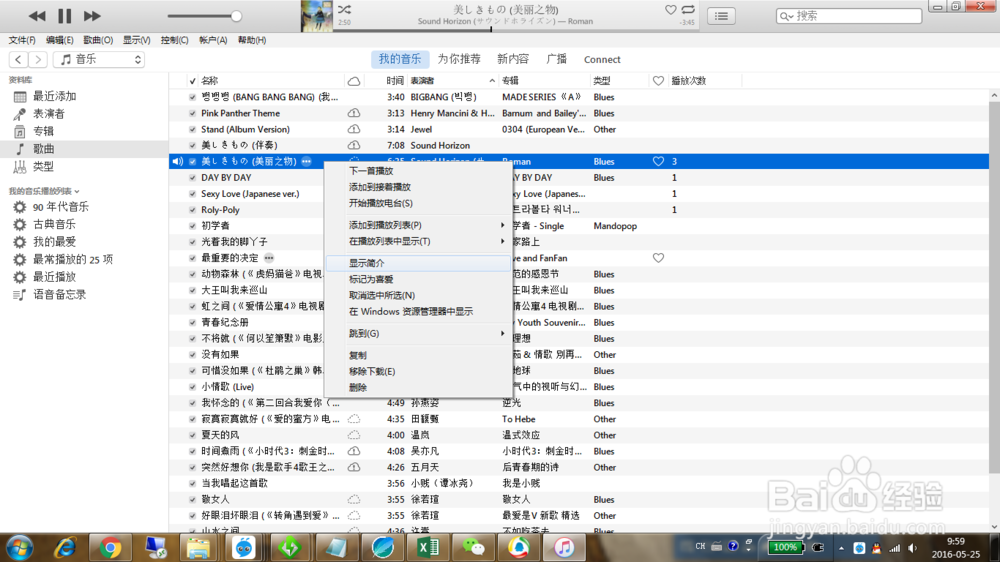Download 时间煮雨 from iCloud

click(x=354, y=451)
